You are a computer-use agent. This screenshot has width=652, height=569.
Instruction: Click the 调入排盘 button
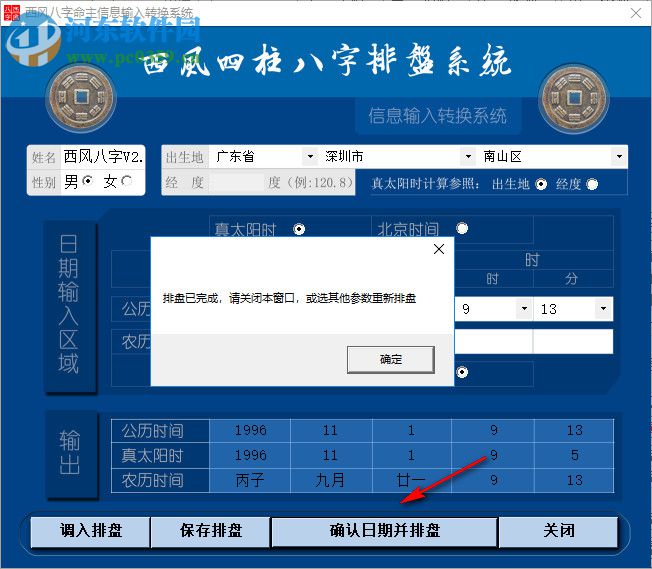tap(90, 531)
